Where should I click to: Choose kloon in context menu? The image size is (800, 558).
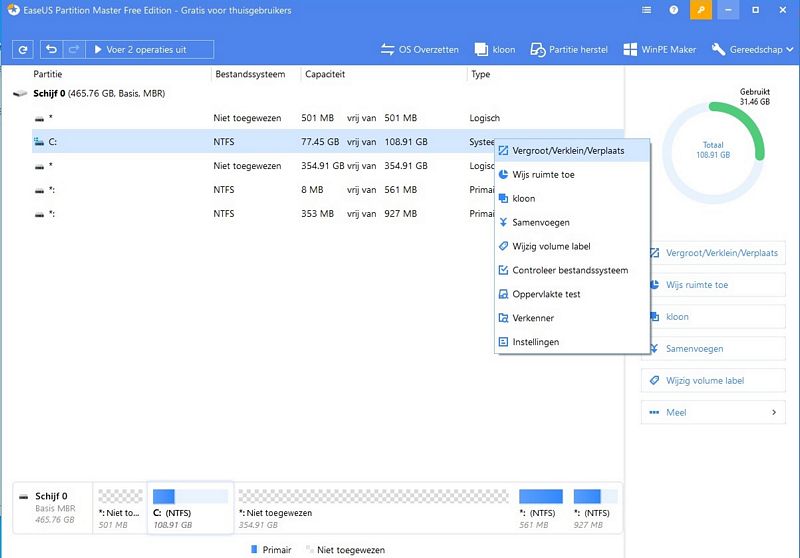572,198
